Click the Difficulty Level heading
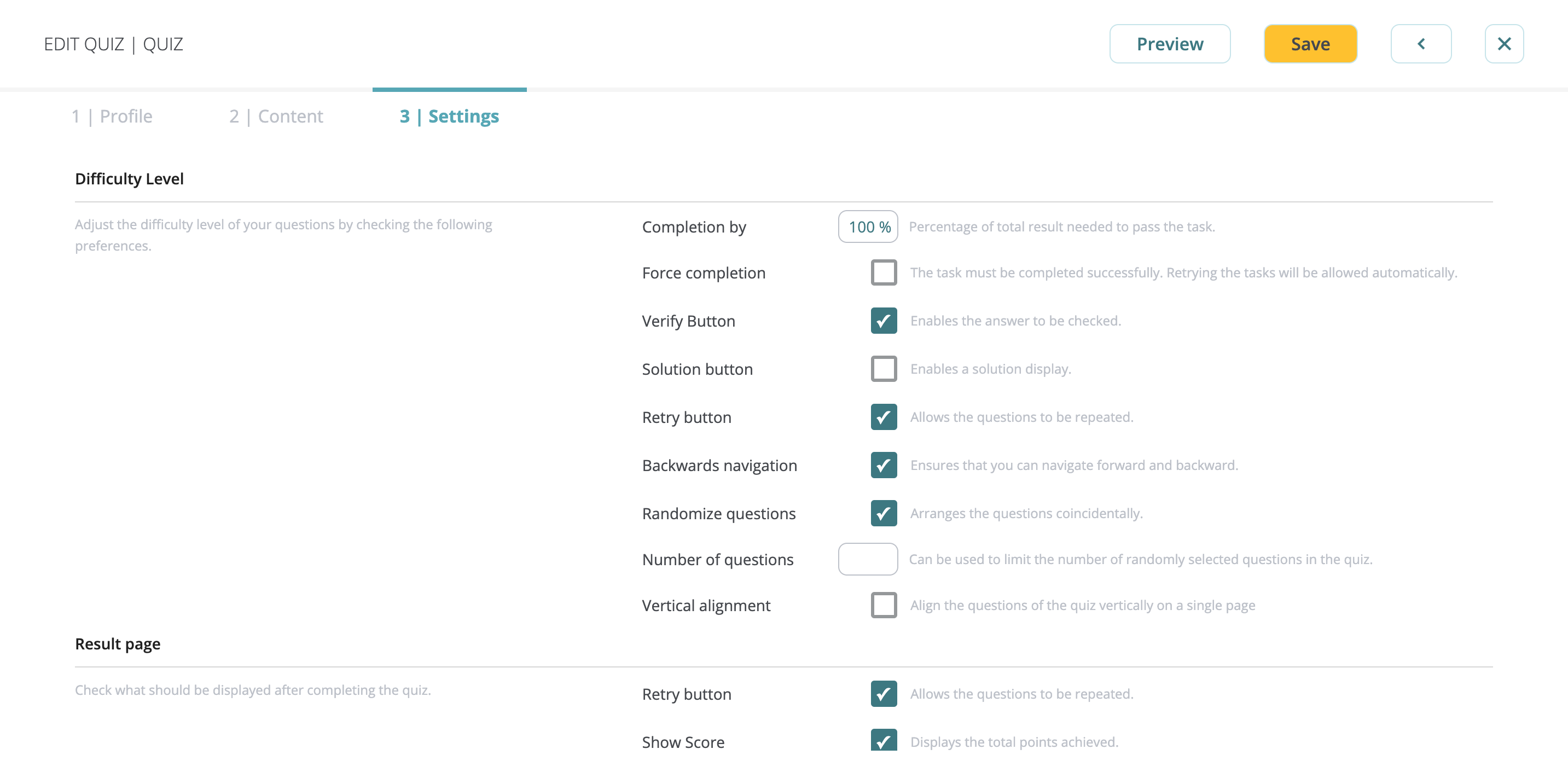Screen dimensions: 1568x778 click(x=129, y=179)
